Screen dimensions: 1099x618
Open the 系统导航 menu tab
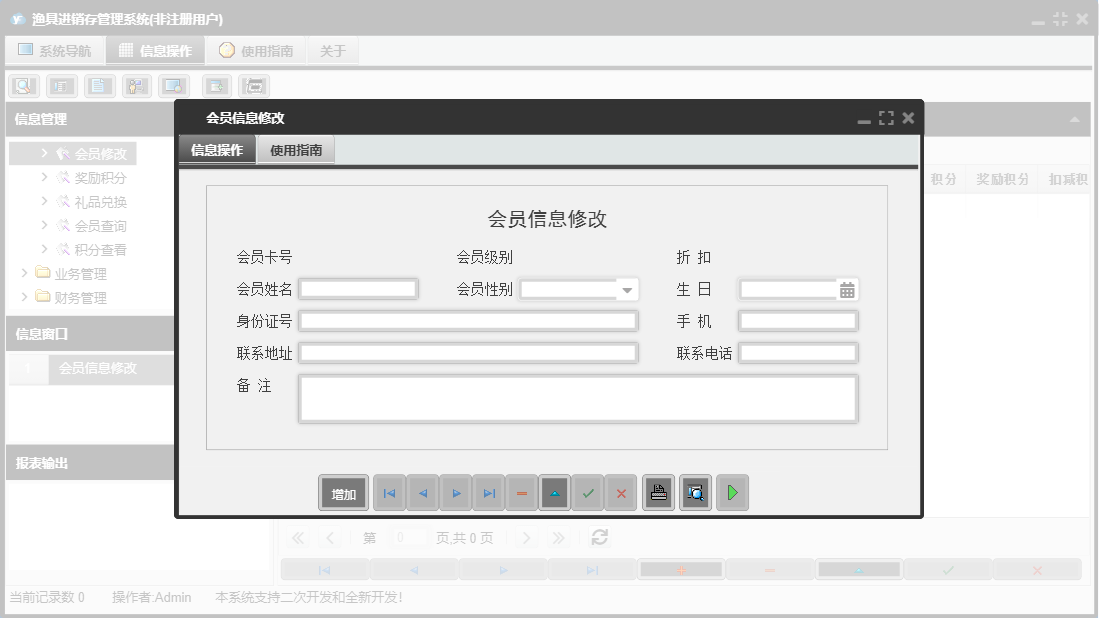(x=55, y=49)
